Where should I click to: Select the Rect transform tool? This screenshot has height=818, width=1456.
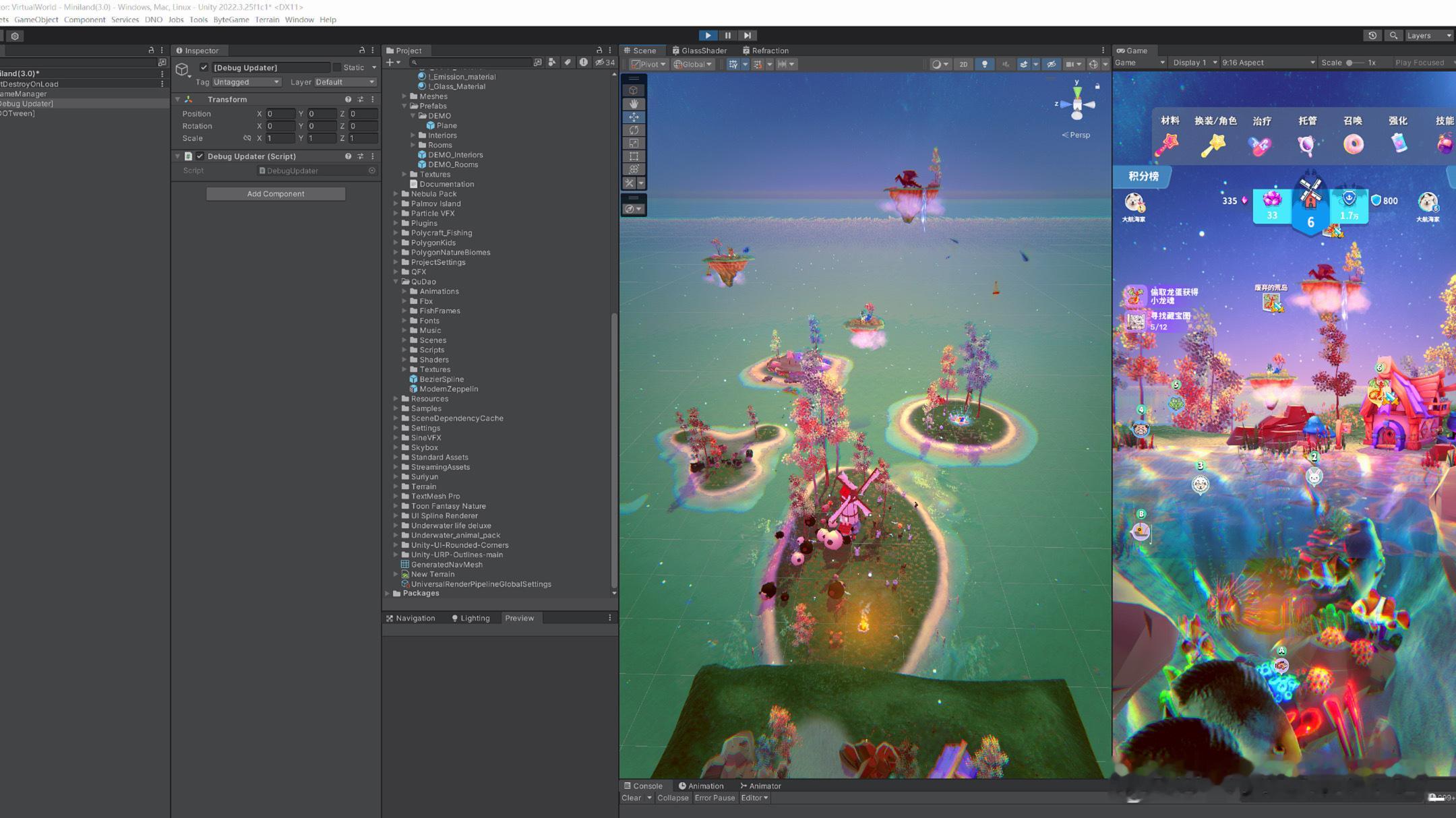coord(634,156)
